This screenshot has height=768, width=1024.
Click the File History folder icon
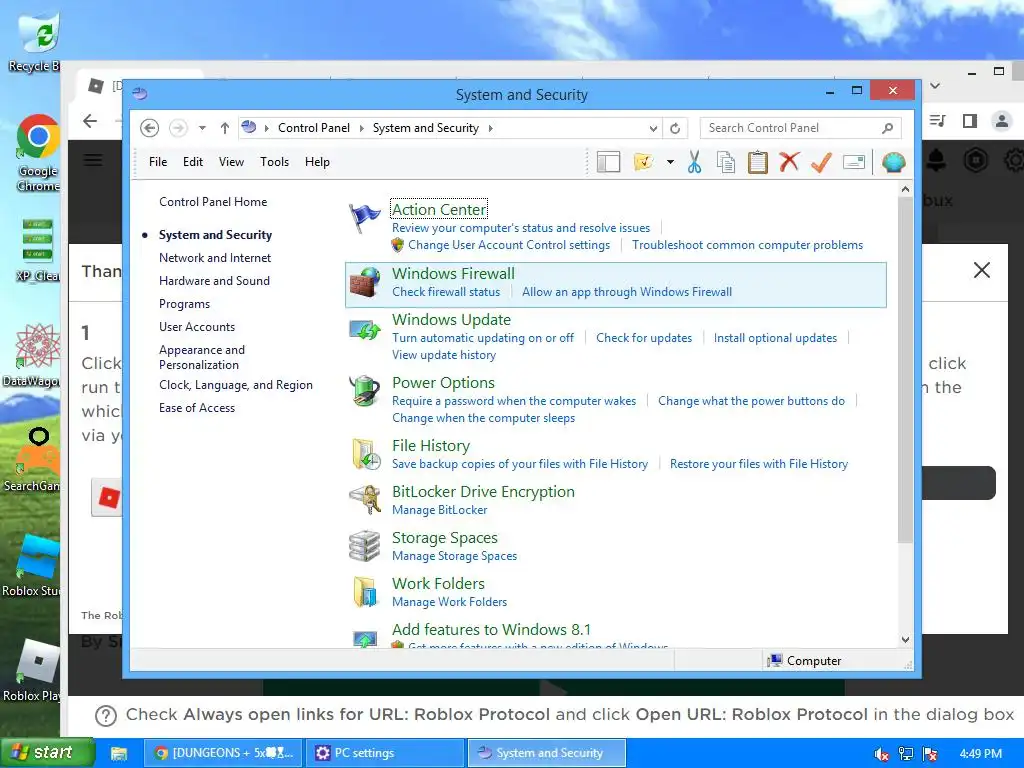366,455
